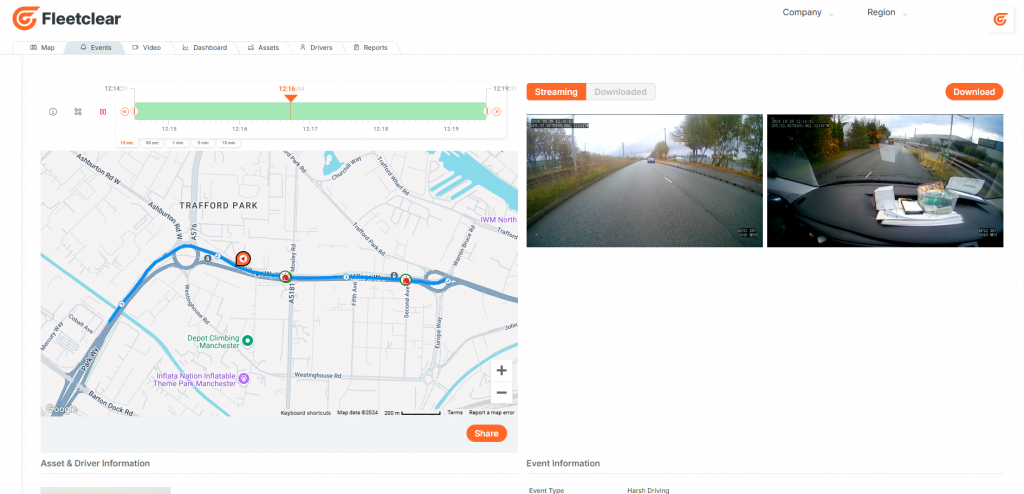This screenshot has width=1024, height=494.
Task: Select the 1 min zoom interval
Action: click(178, 142)
